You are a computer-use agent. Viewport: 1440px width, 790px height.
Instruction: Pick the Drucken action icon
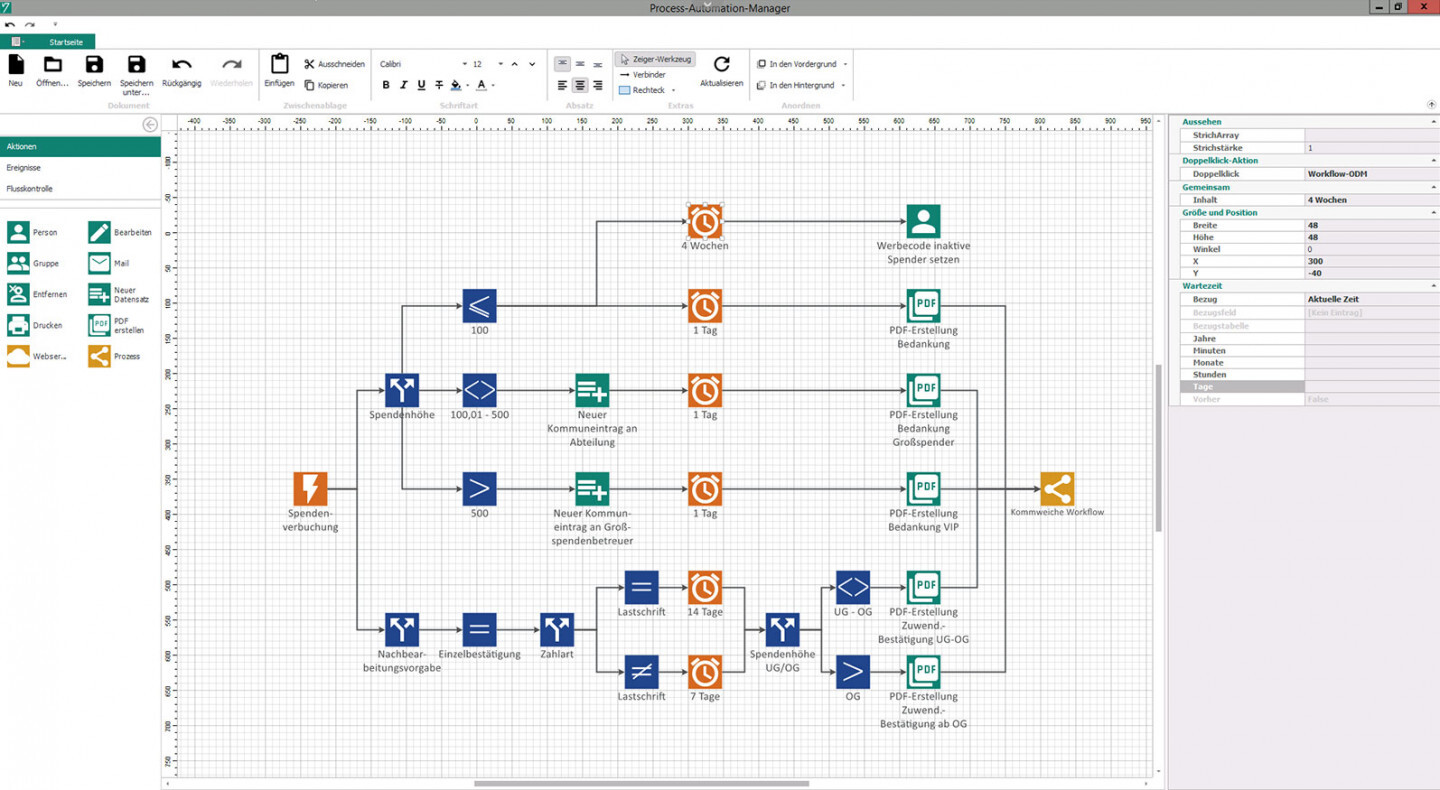click(x=18, y=326)
